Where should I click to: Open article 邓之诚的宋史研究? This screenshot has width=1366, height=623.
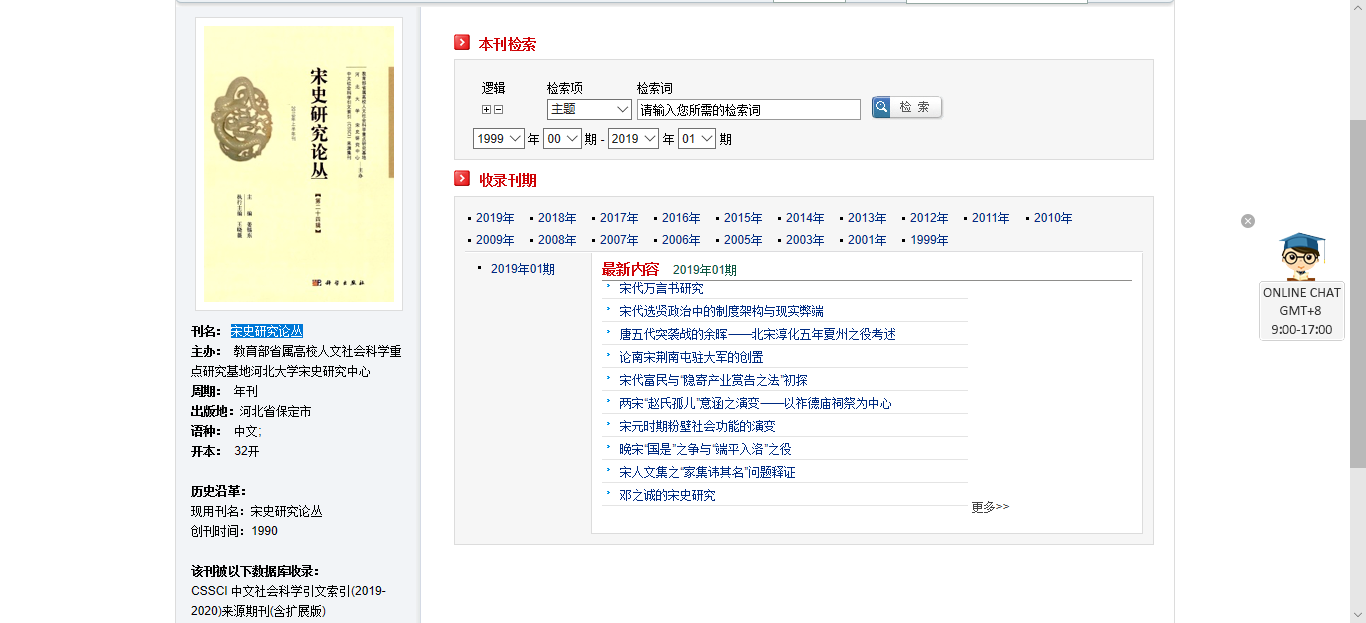coord(667,495)
